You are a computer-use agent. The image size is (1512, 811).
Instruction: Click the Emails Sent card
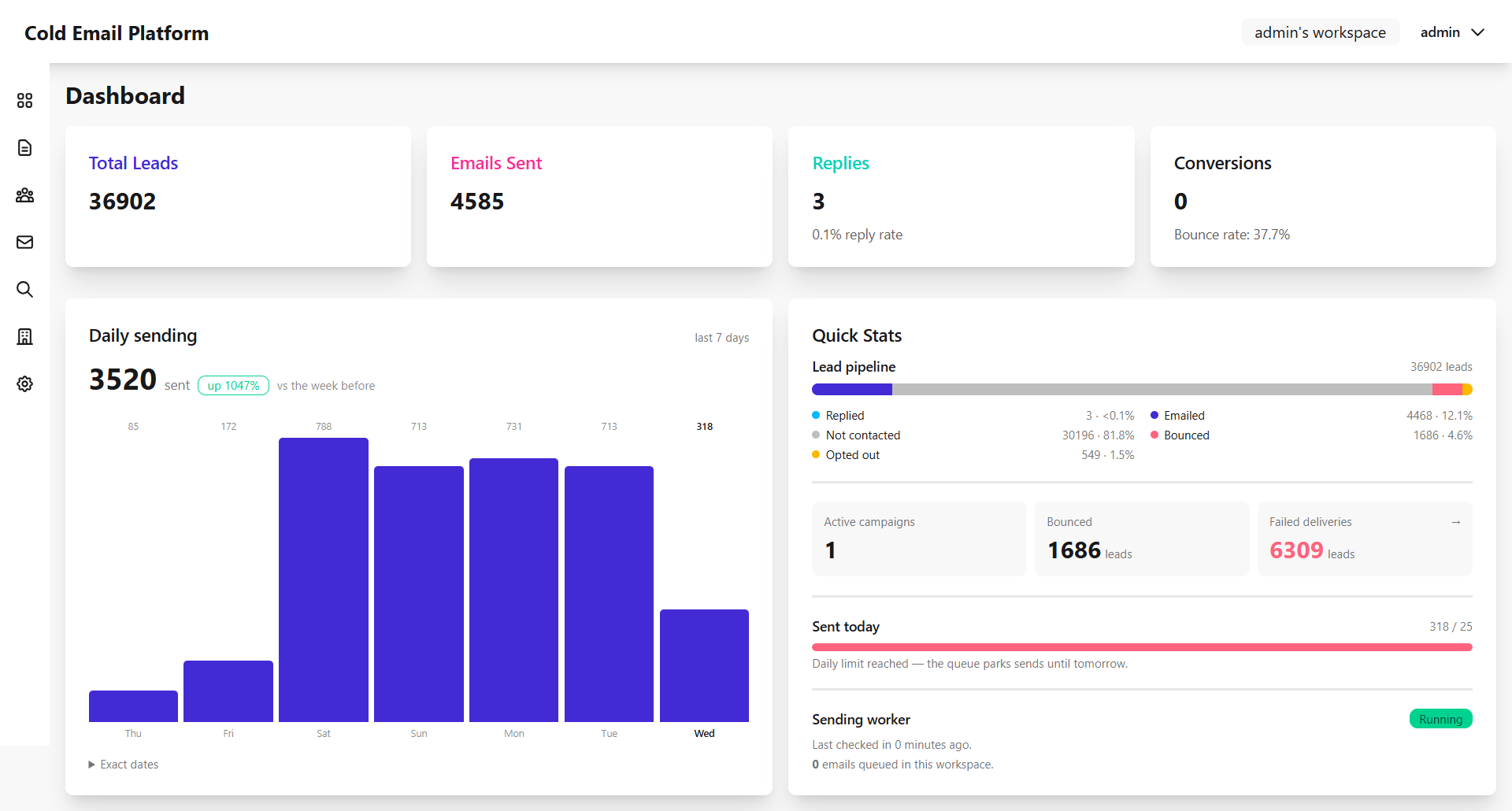(x=599, y=196)
